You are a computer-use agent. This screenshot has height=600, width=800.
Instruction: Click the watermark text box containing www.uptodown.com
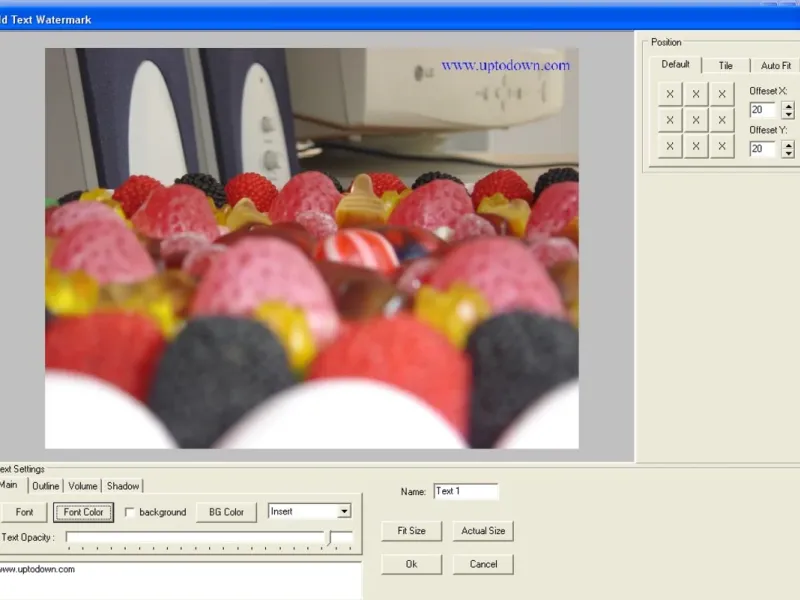(x=181, y=581)
